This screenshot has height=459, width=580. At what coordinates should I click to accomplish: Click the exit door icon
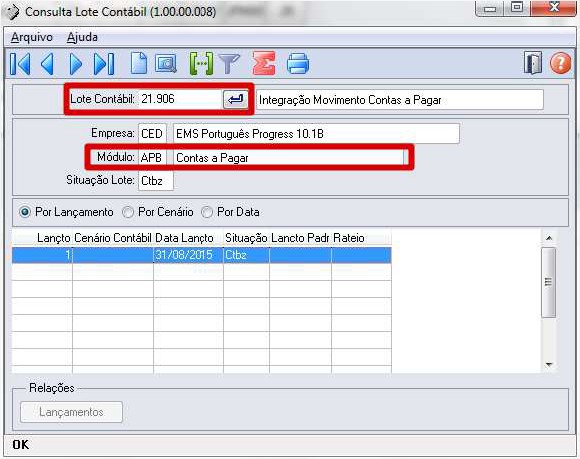pyautogui.click(x=533, y=63)
